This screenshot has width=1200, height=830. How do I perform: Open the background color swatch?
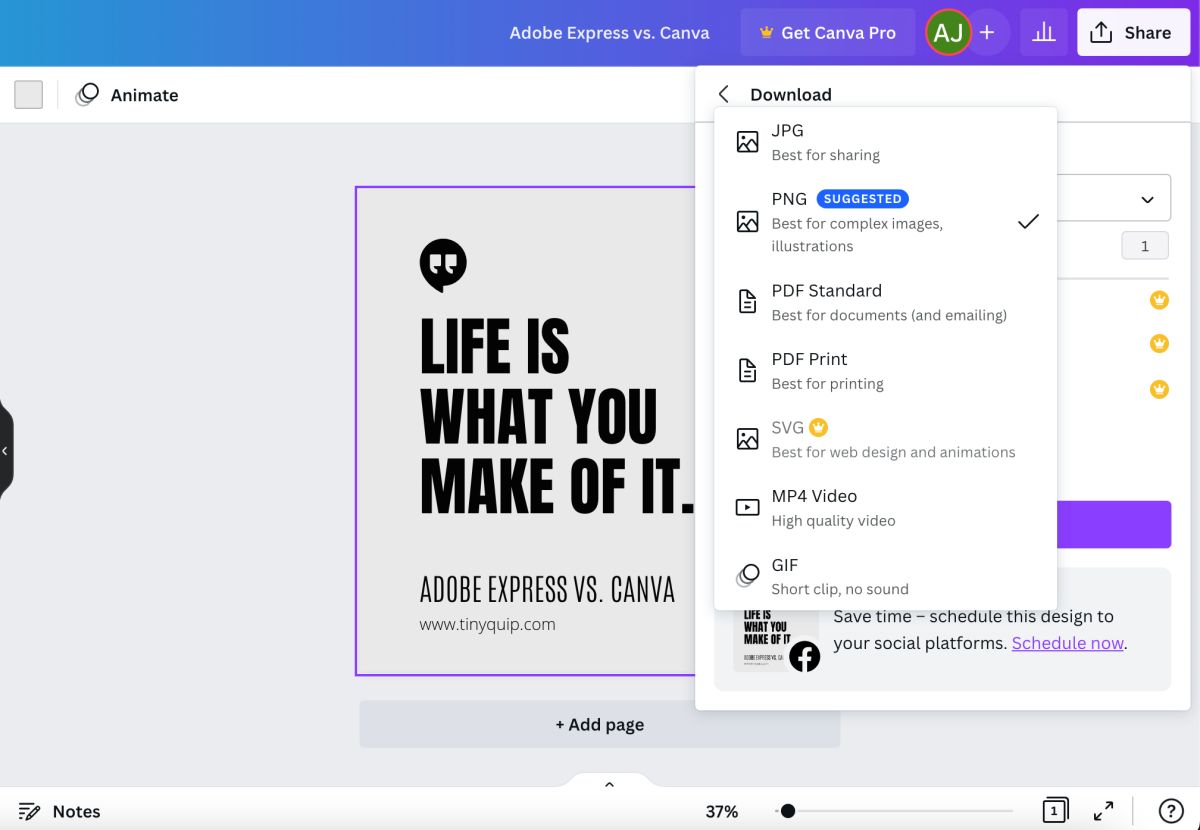click(x=28, y=95)
